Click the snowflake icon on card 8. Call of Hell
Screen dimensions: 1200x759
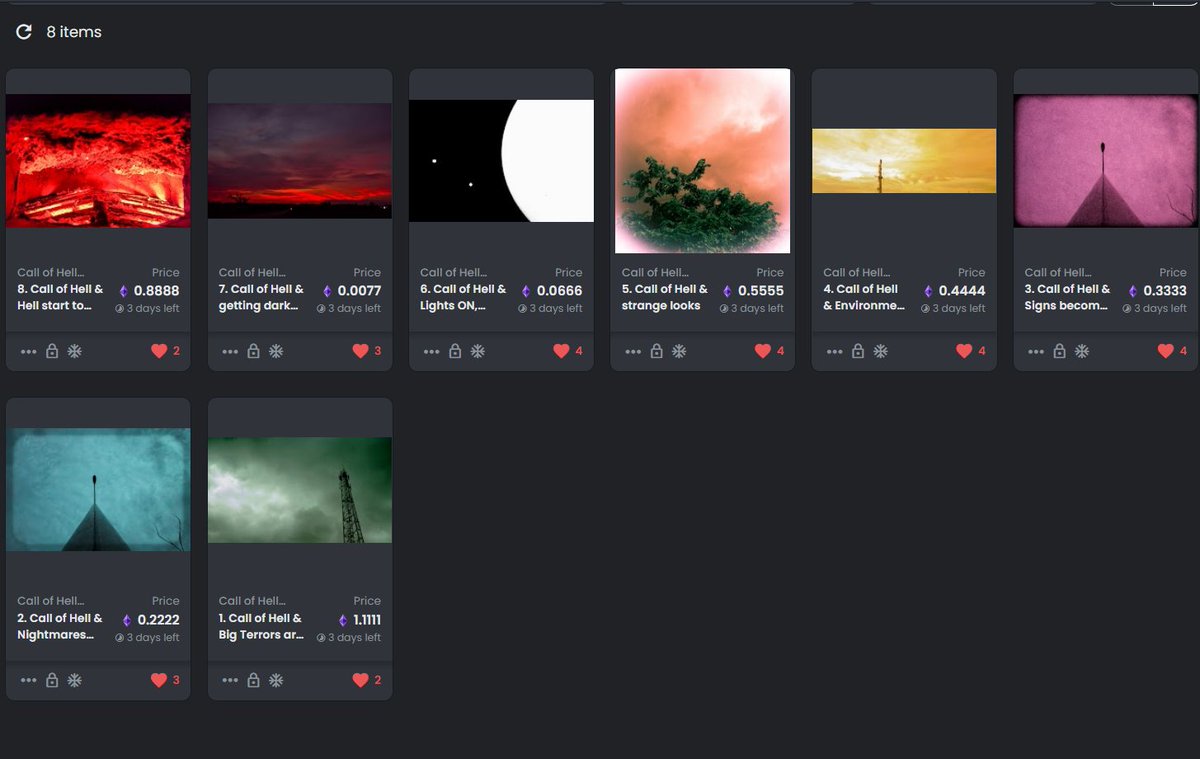point(74,351)
